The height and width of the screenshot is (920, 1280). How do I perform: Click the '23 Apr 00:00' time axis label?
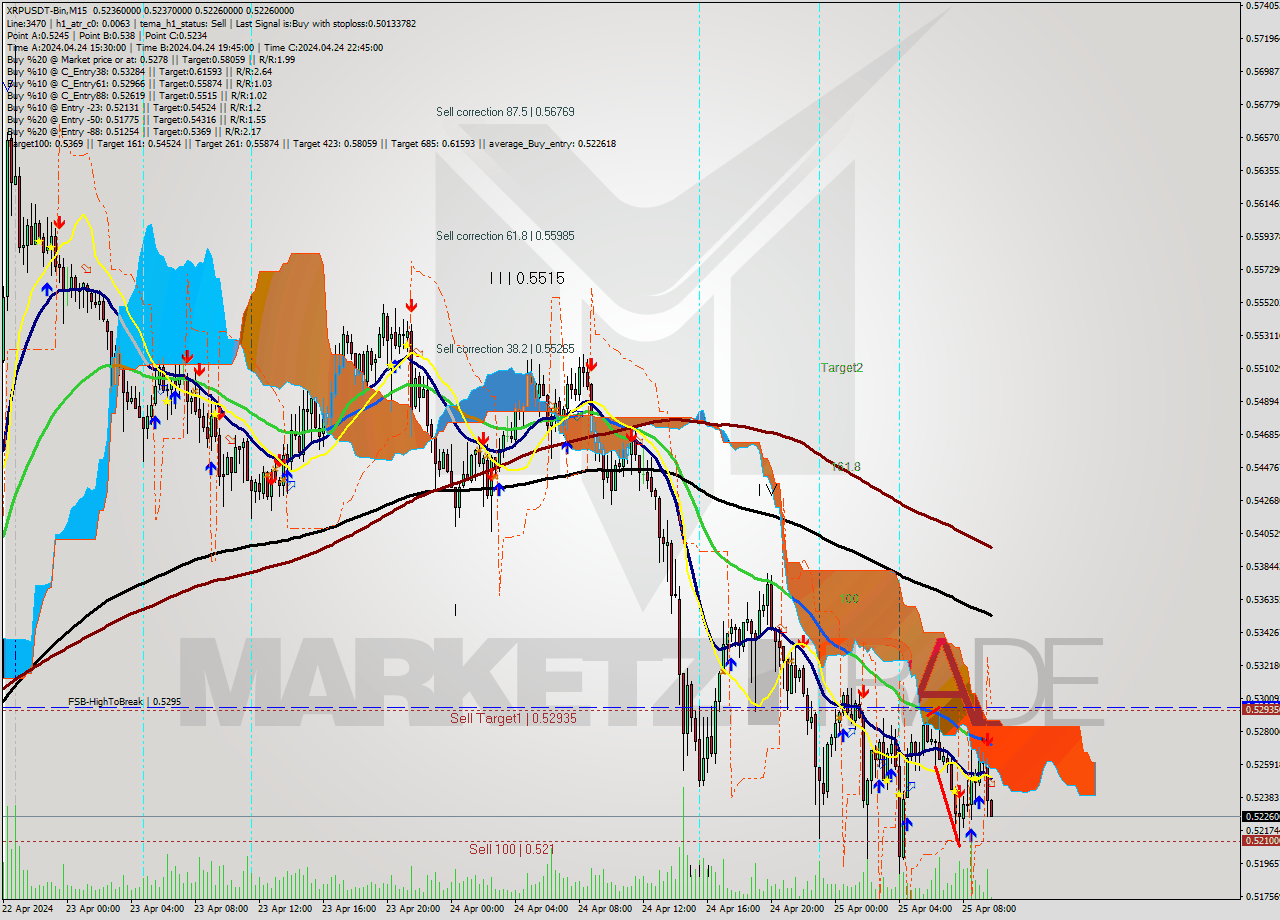point(92,908)
